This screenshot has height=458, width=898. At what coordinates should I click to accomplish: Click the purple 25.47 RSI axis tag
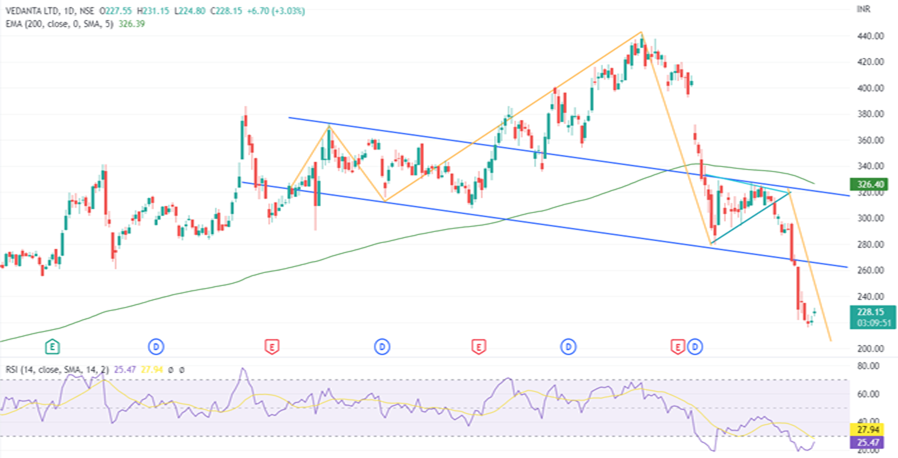pos(866,441)
